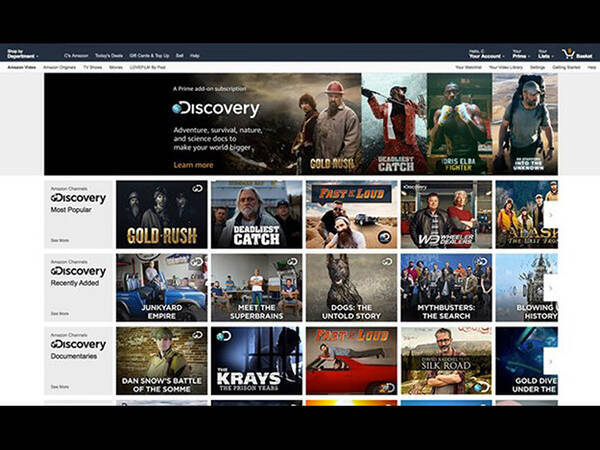
Task: Open Alaska: The Last Frontier thumbnail
Action: 527,215
